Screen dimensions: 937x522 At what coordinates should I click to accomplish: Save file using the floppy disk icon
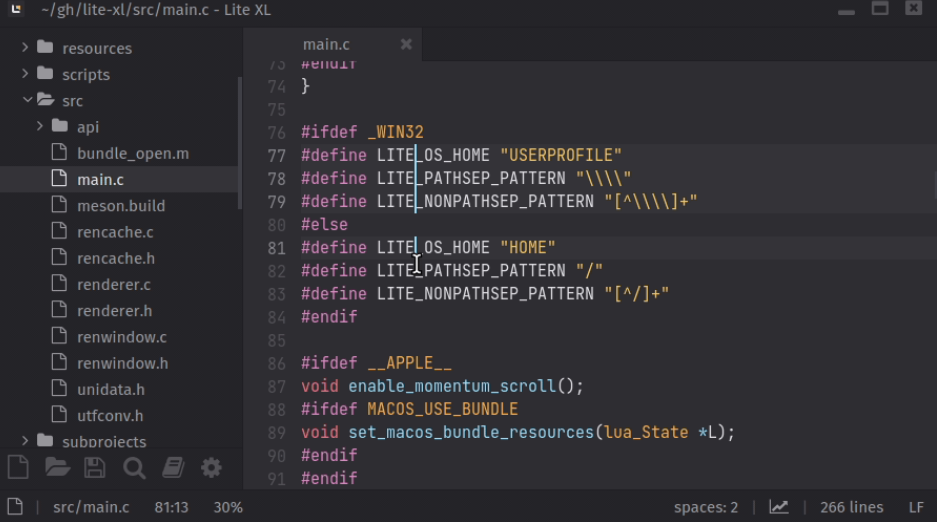pos(94,468)
